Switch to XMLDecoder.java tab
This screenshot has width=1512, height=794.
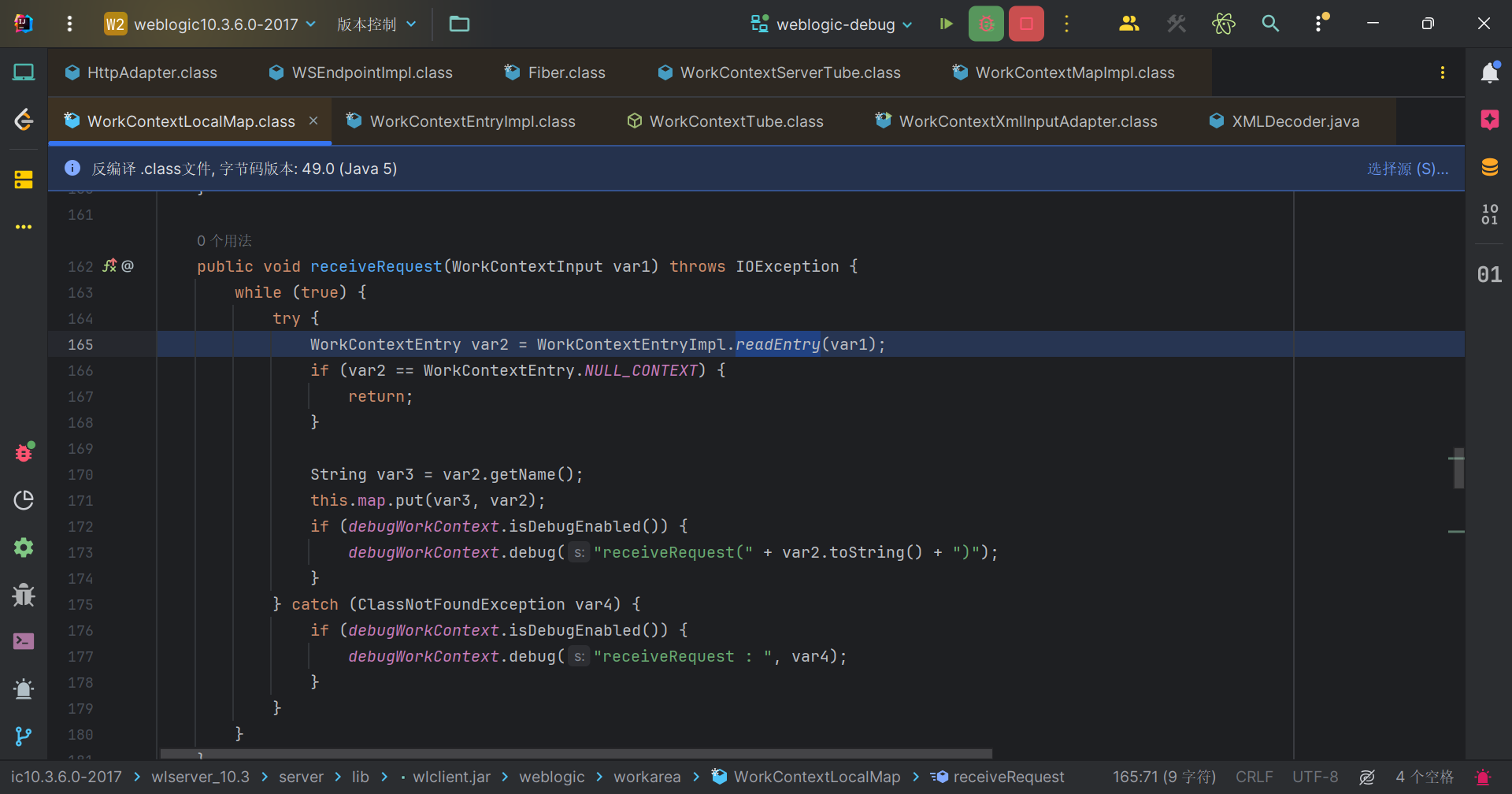pyautogui.click(x=1285, y=121)
